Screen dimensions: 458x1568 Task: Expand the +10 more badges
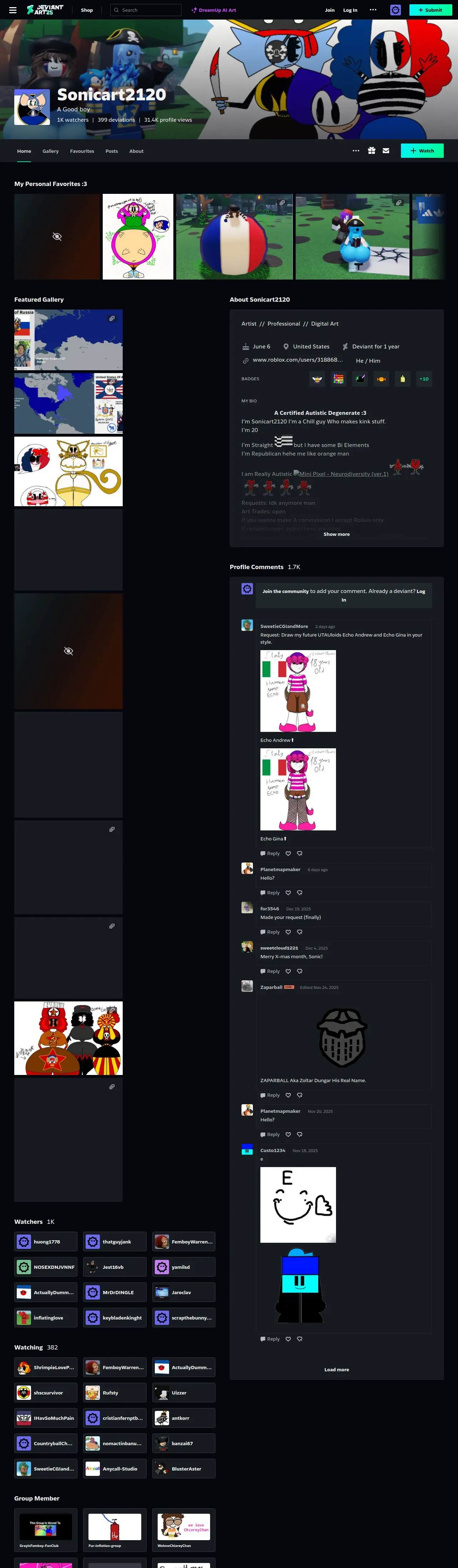click(x=424, y=378)
